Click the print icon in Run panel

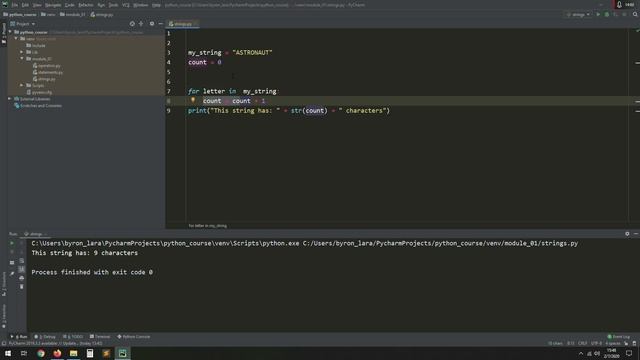click(x=22, y=278)
